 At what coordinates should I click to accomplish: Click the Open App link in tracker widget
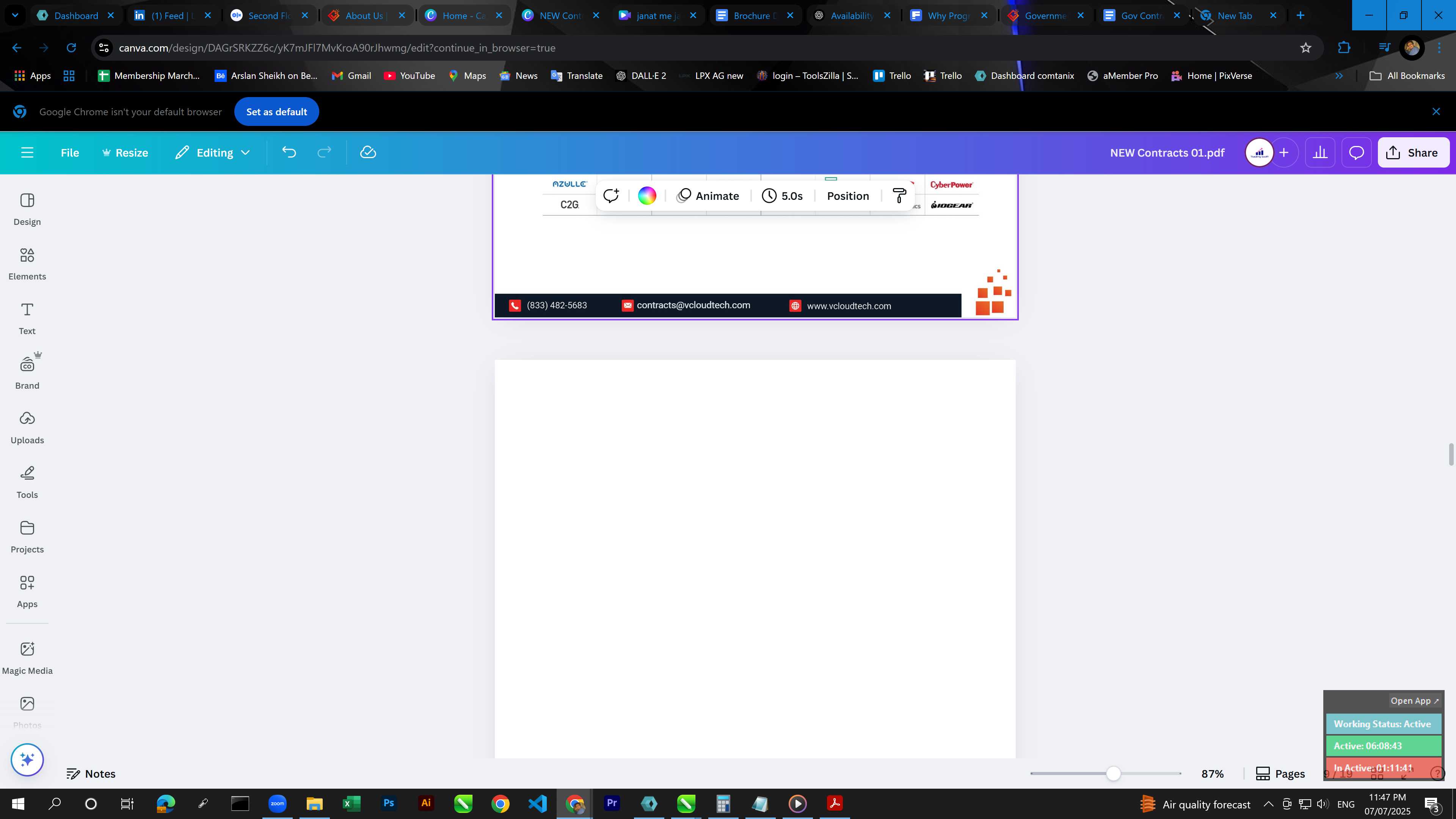point(1415,701)
